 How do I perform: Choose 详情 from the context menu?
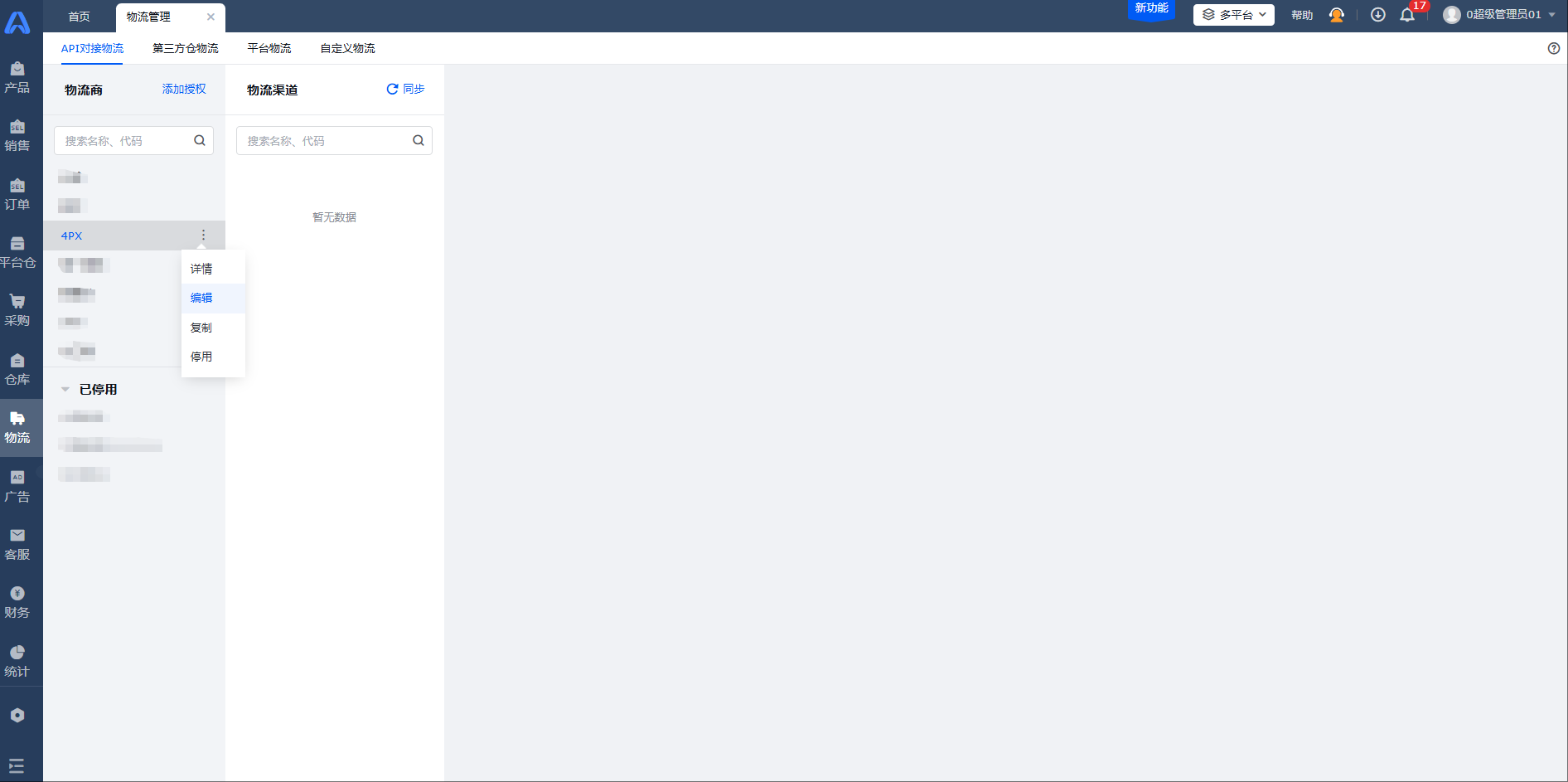[213, 269]
